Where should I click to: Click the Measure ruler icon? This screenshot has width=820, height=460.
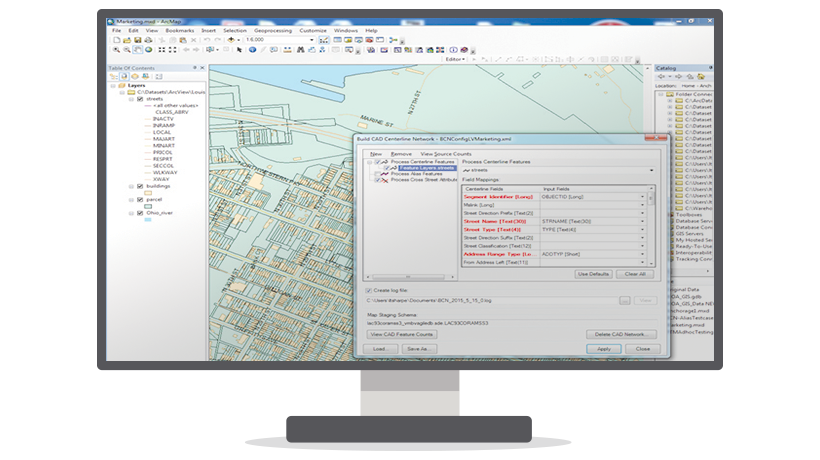(x=287, y=50)
